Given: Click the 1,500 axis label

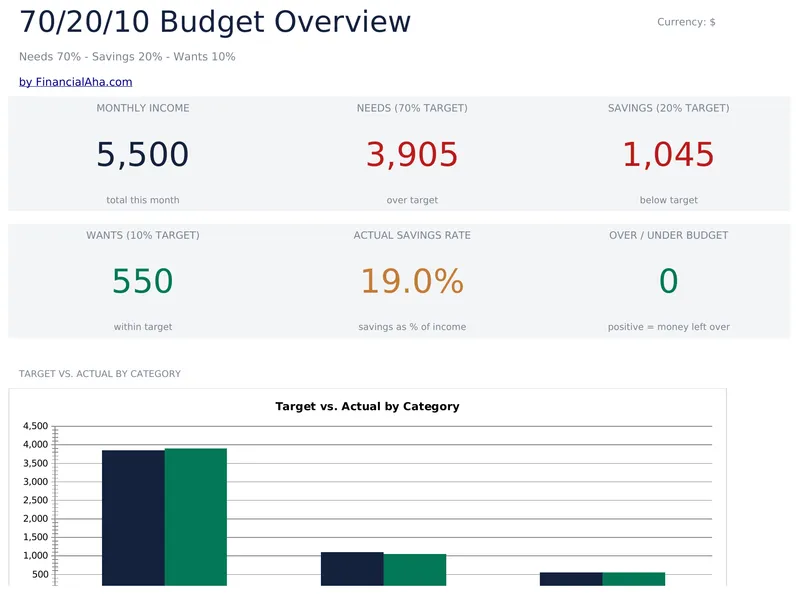Looking at the screenshot, I should click(35, 537).
